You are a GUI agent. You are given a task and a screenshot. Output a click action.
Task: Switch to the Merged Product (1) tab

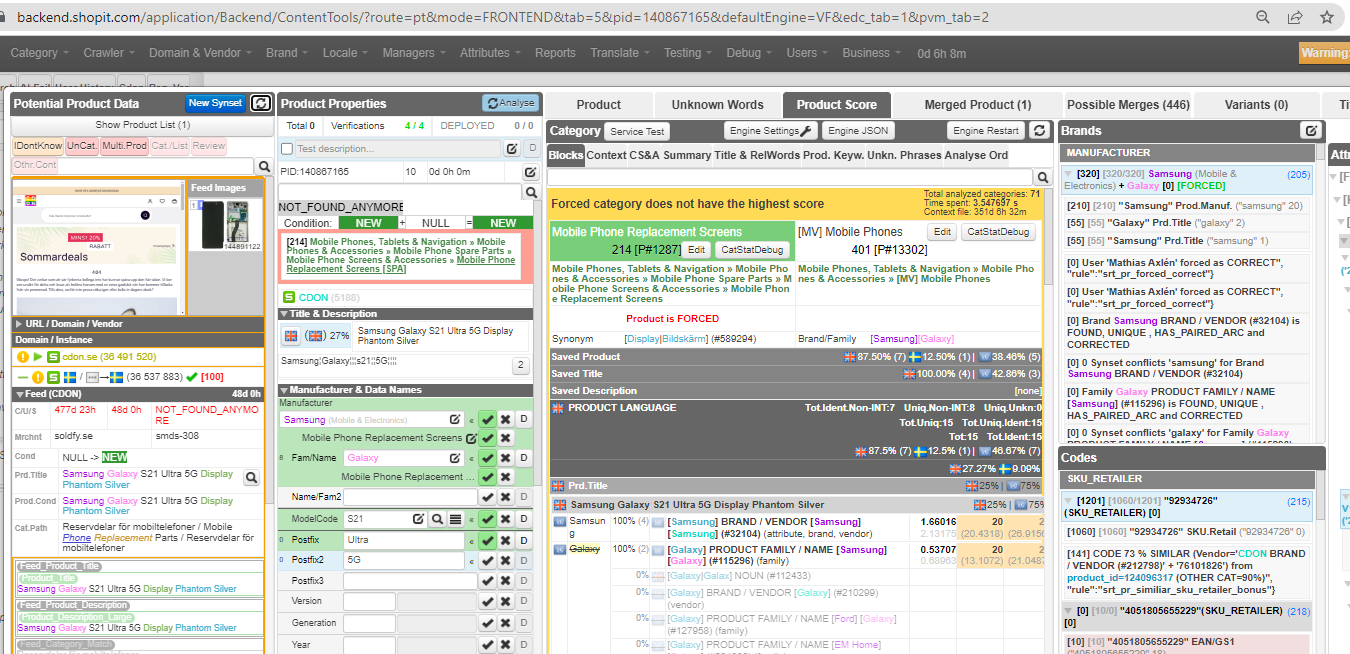(x=978, y=105)
